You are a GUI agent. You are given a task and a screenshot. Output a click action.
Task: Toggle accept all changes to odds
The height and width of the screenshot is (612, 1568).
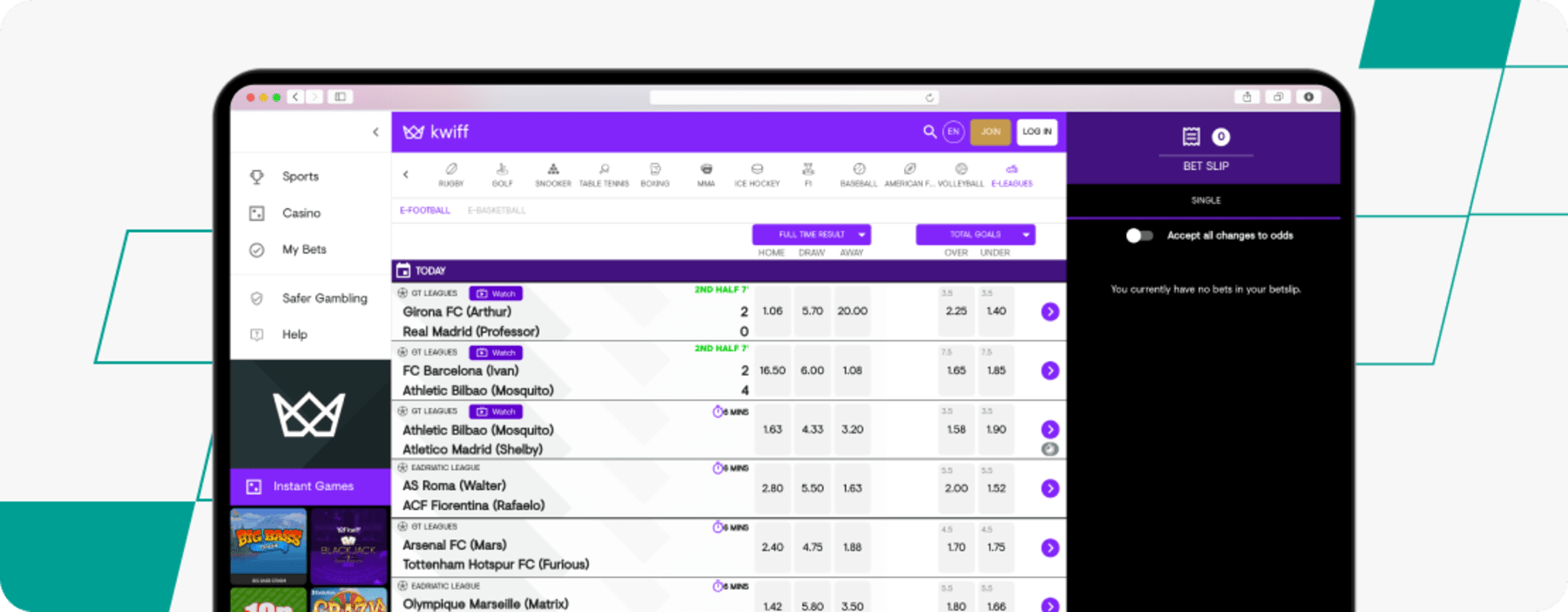[1139, 235]
